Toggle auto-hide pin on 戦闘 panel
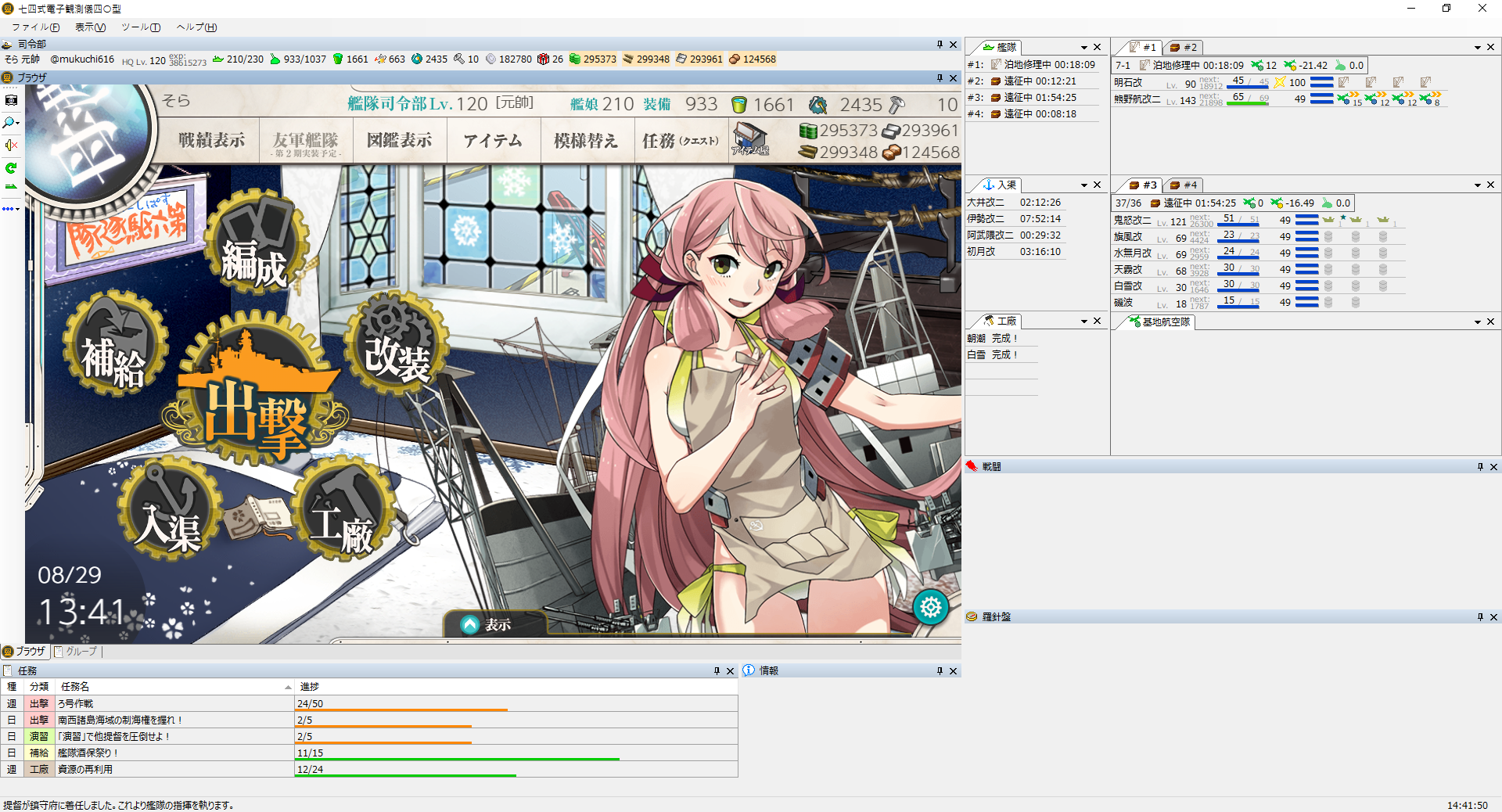This screenshot has width=1502, height=812. [x=1480, y=467]
